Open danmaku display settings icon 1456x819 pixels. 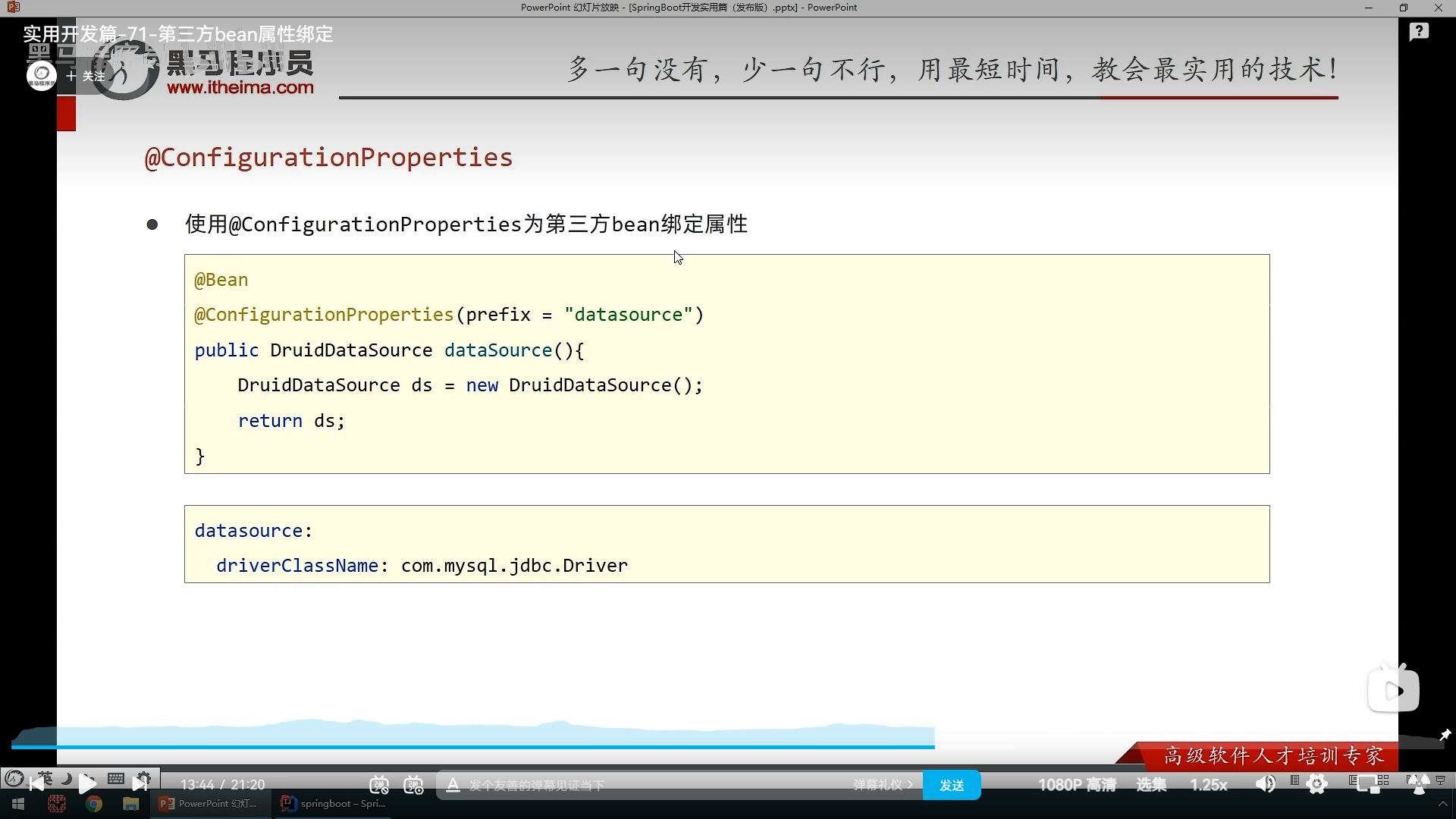pos(413,785)
